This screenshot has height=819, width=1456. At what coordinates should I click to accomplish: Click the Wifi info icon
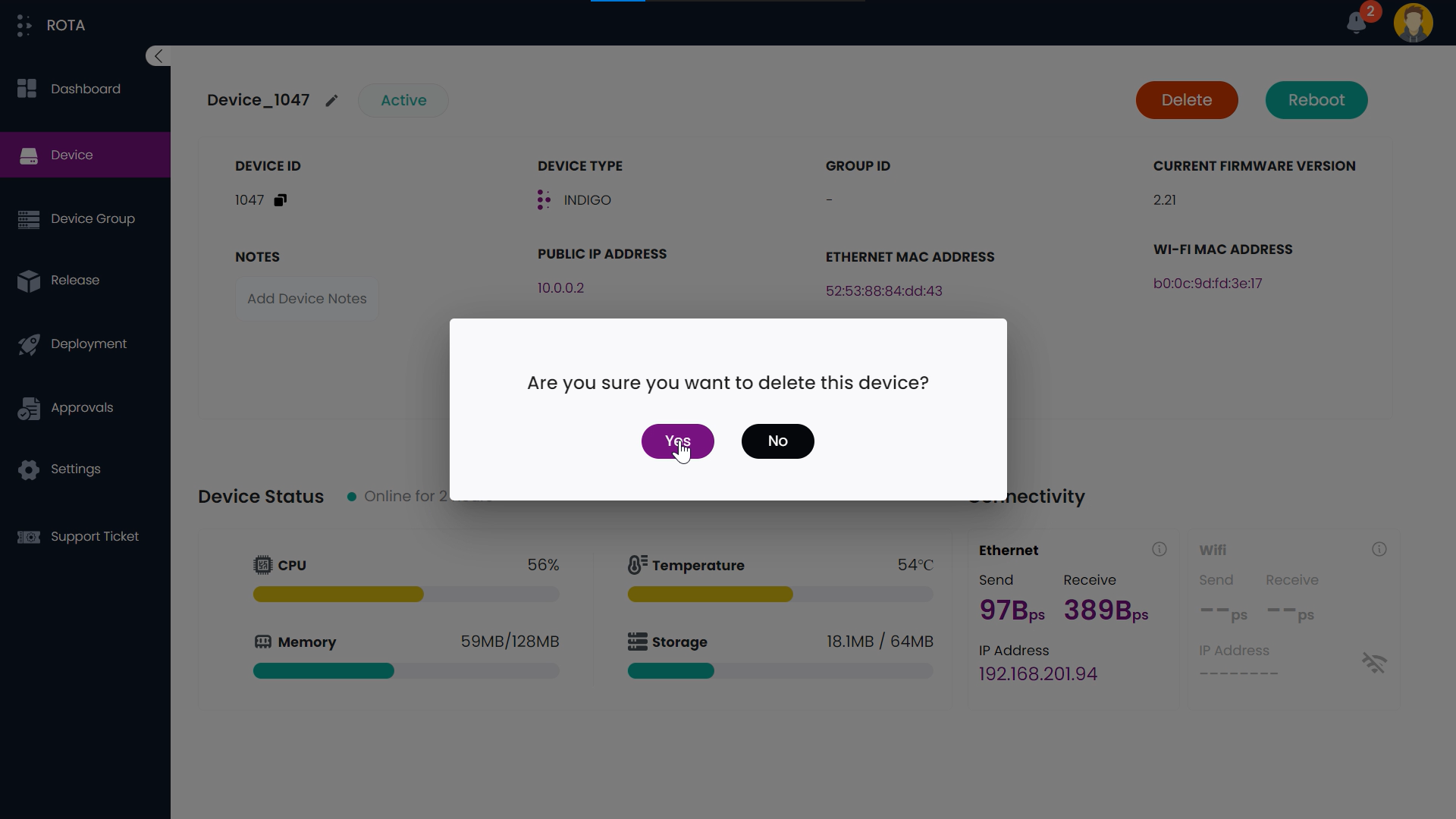pos(1379,550)
